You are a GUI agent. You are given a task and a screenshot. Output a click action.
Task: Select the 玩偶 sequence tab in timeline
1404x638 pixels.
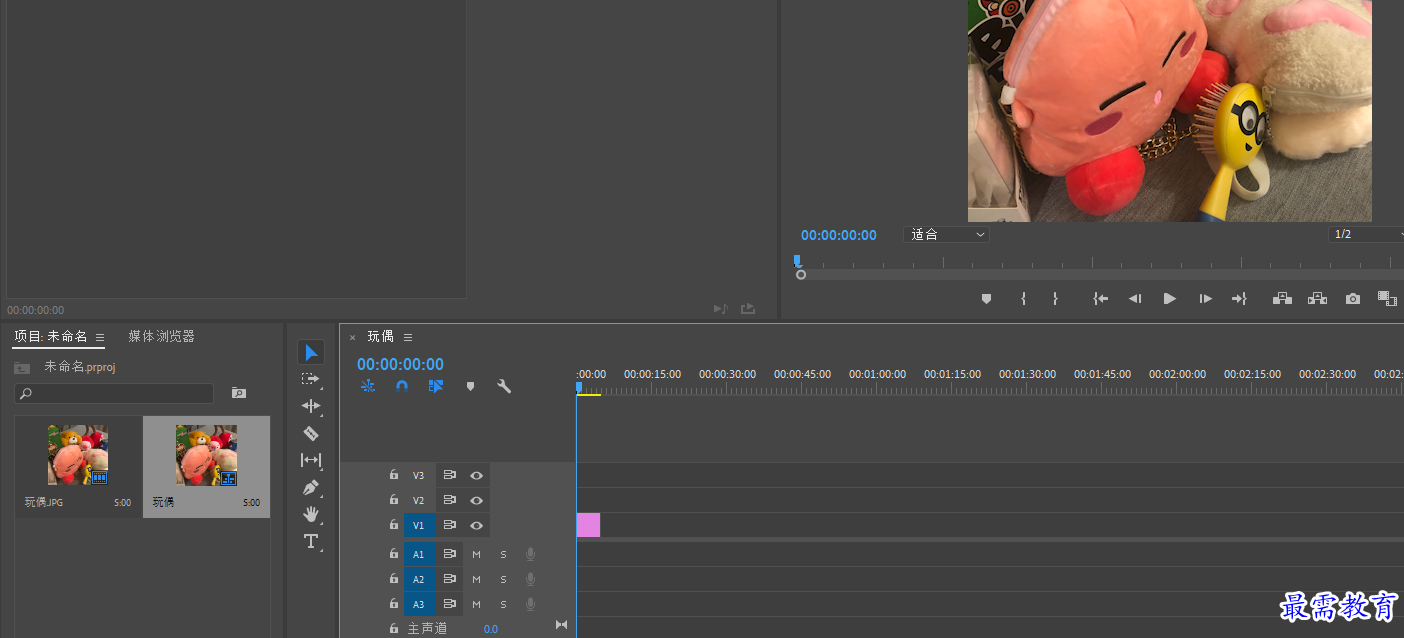pyautogui.click(x=380, y=336)
